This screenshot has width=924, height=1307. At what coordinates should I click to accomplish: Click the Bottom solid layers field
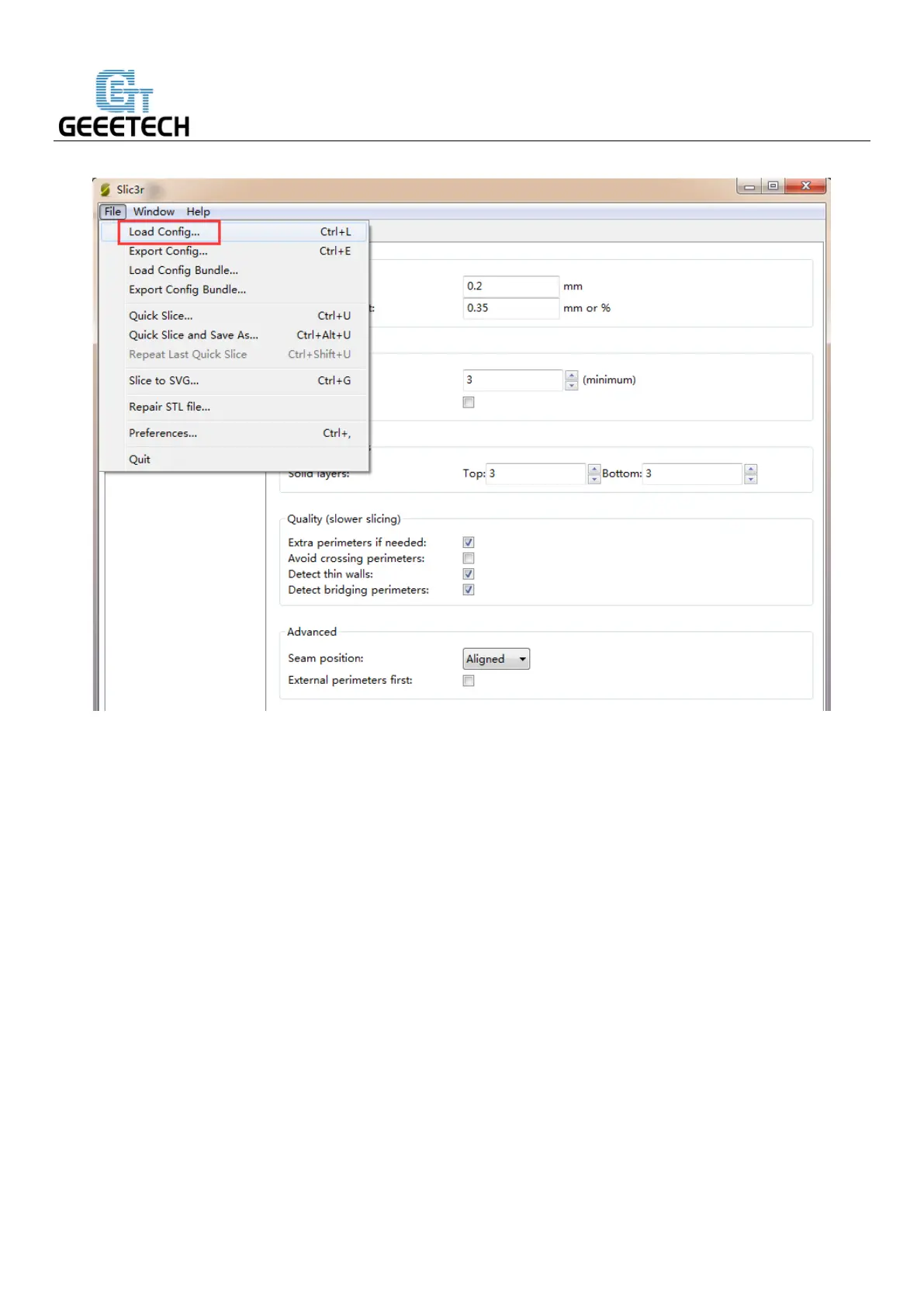pos(692,473)
